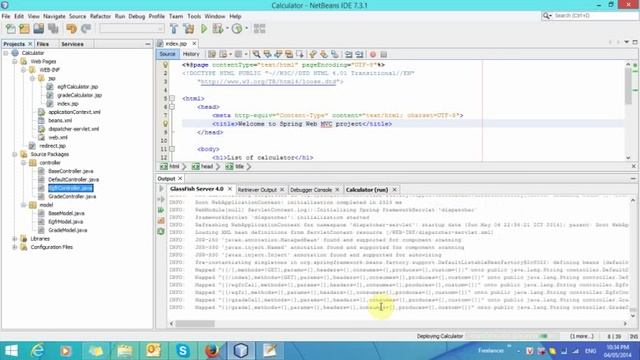Click the New File toolbar icon
Viewport: 640px width, 360px height.
pos(11,29)
